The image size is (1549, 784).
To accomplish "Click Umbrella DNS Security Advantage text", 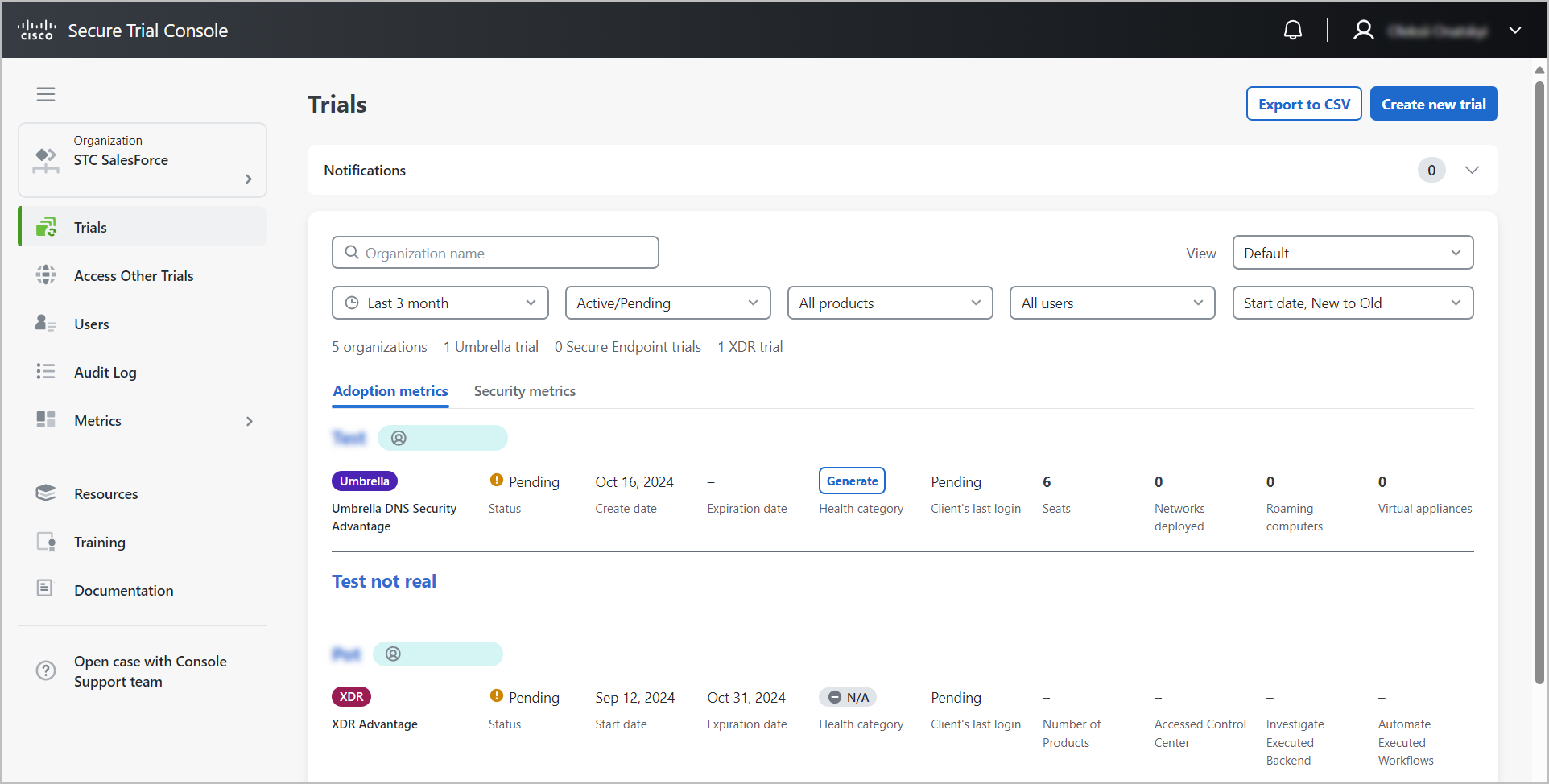I will [394, 518].
